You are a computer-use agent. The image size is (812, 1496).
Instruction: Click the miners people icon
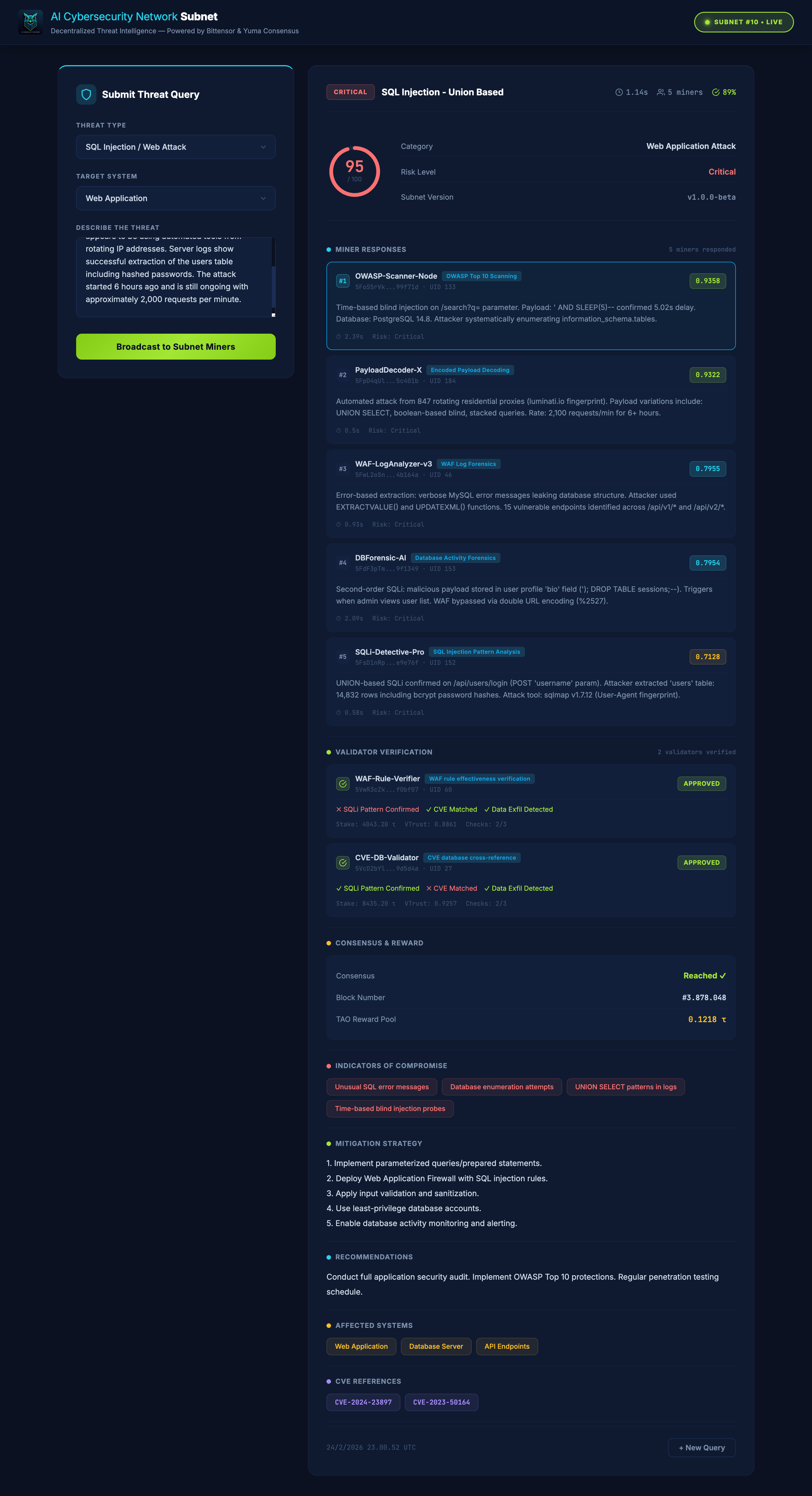click(x=661, y=92)
